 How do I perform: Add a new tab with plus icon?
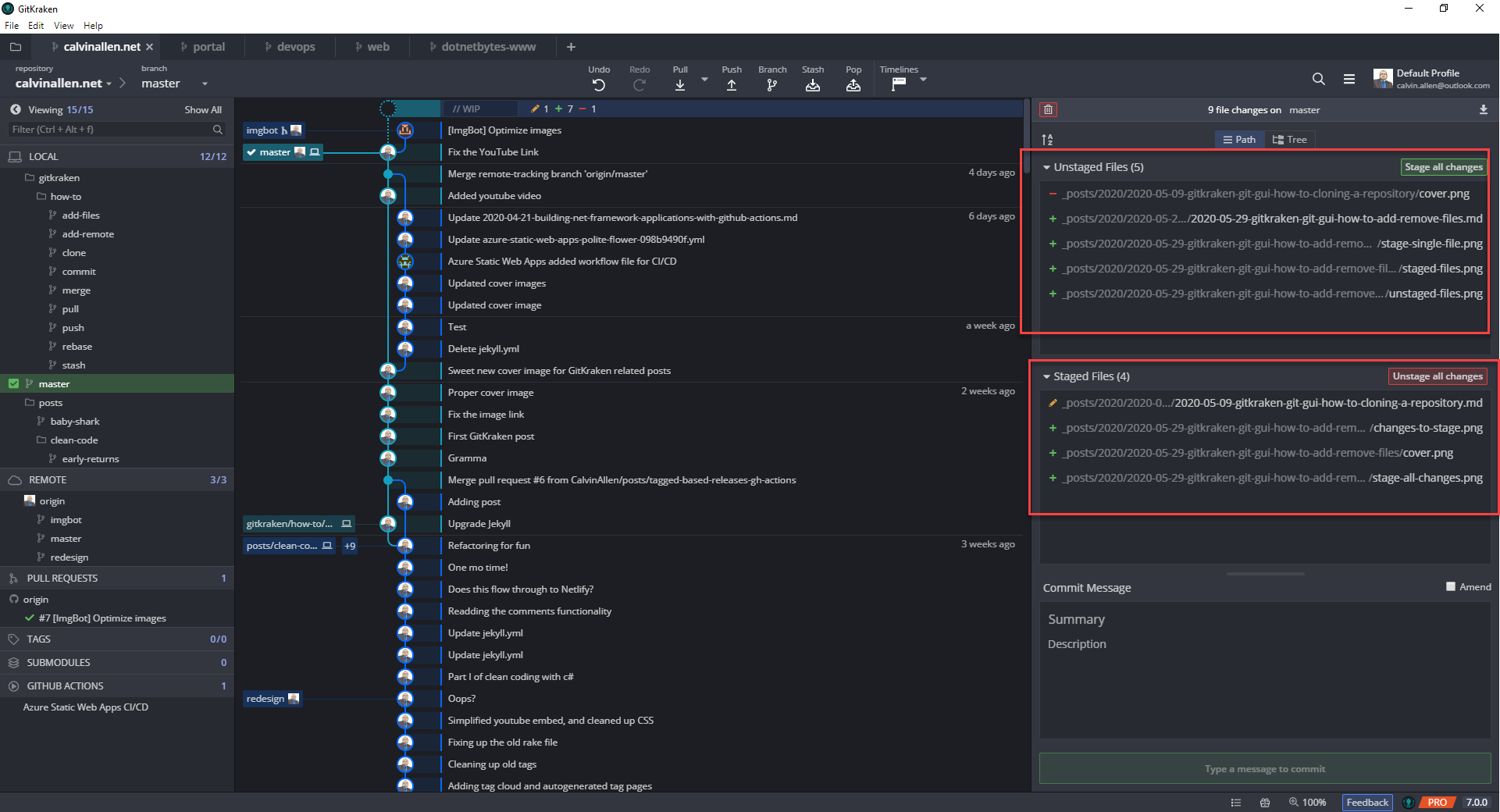pyautogui.click(x=571, y=47)
